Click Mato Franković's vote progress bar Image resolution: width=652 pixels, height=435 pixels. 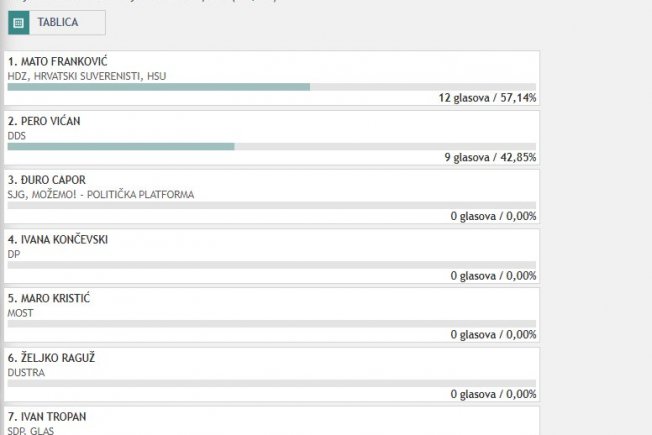click(272, 87)
